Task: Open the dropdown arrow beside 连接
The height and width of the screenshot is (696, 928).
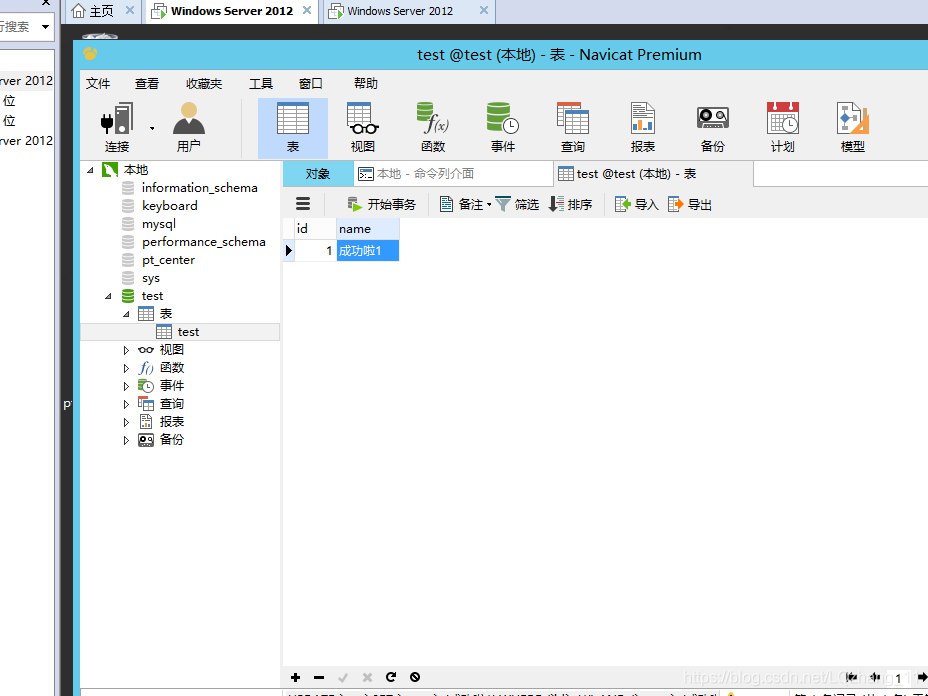Action: click(x=152, y=128)
